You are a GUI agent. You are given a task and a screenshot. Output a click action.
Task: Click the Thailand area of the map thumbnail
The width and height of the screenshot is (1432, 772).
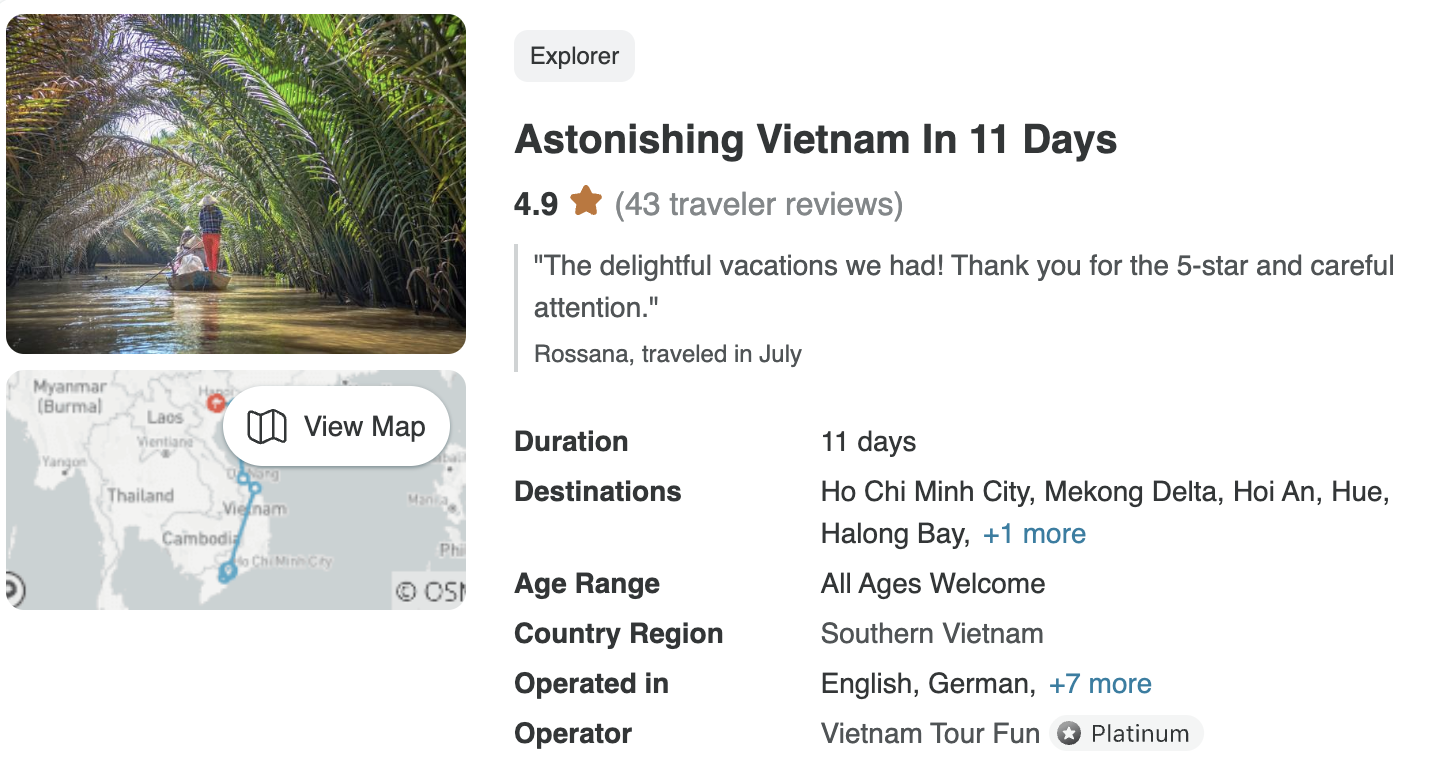point(140,496)
